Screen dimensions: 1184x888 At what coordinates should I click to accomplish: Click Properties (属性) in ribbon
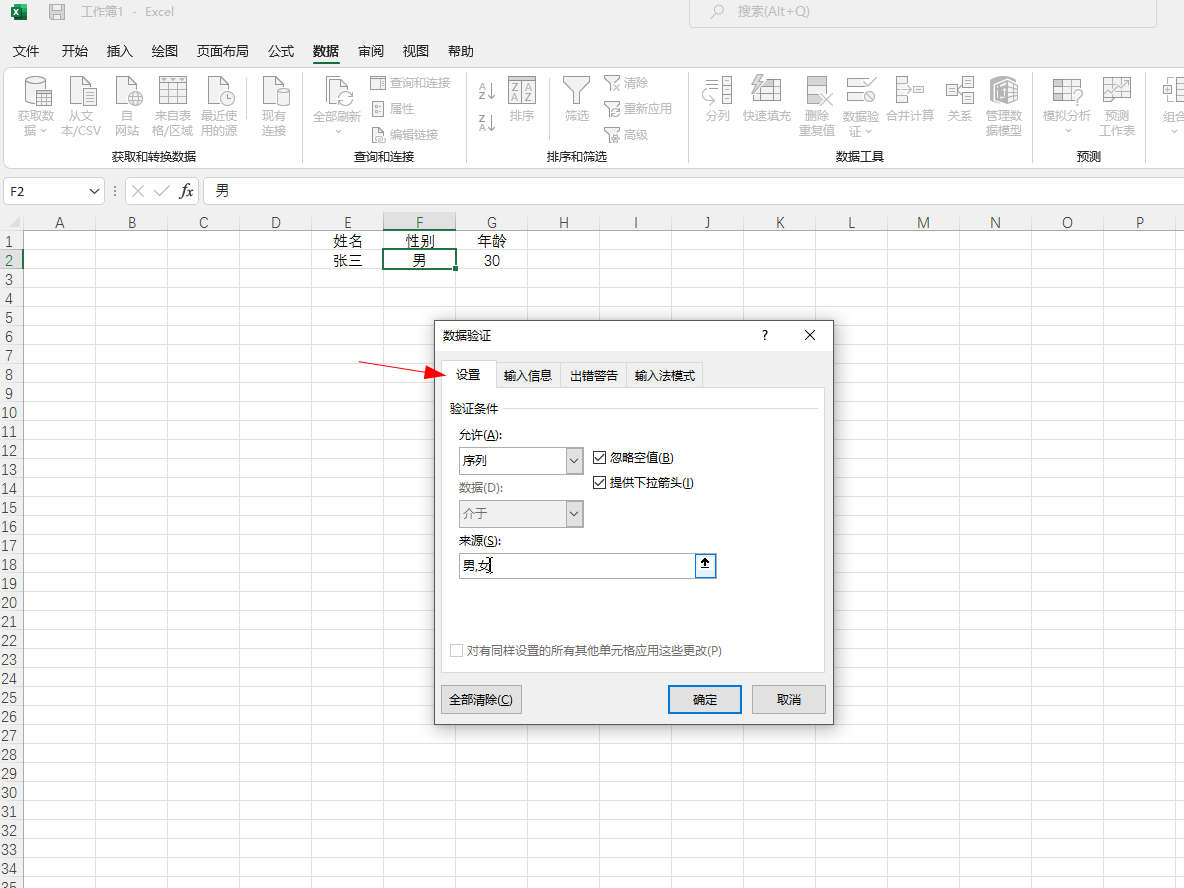click(393, 109)
